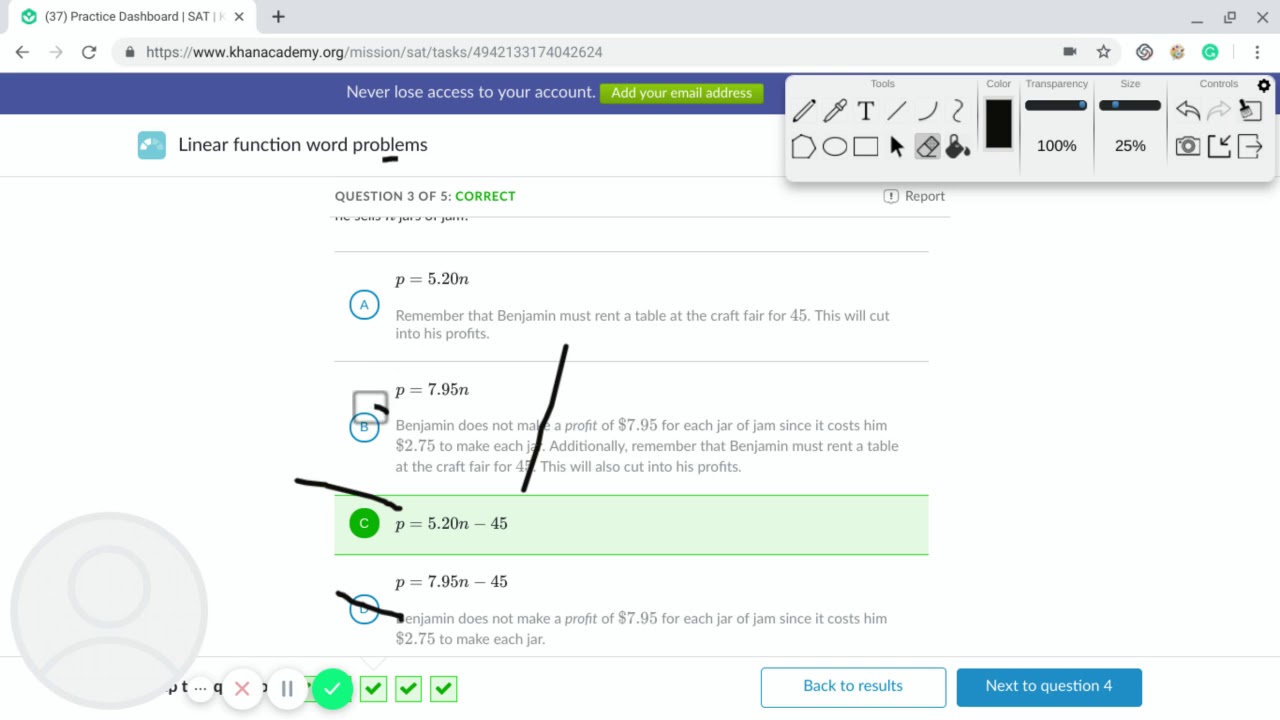Screen dimensions: 1280x720
Task: Select the paint bucket Fill tool
Action: (958, 147)
